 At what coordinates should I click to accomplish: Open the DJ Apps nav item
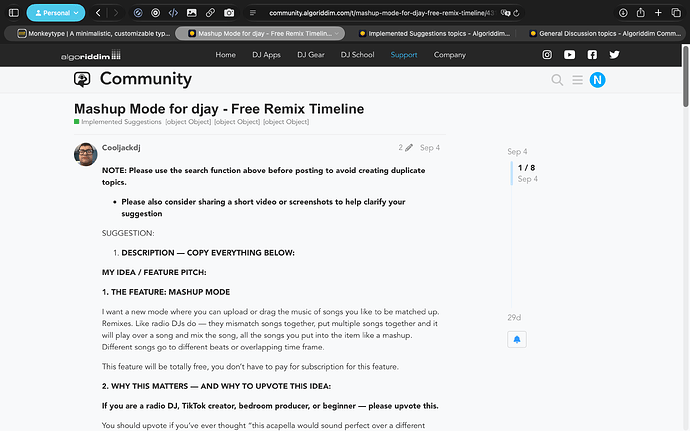tap(266, 55)
